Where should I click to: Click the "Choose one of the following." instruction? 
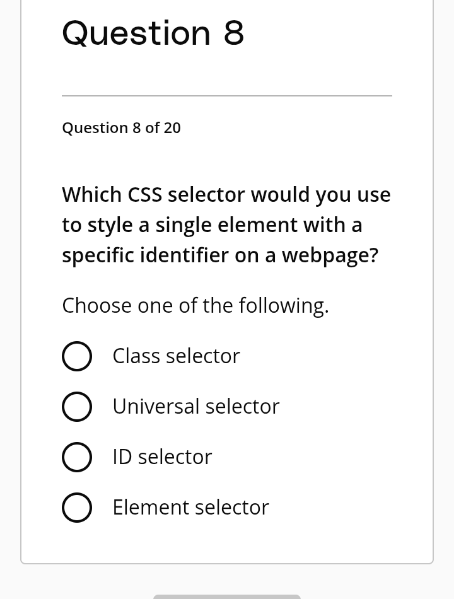point(195,306)
